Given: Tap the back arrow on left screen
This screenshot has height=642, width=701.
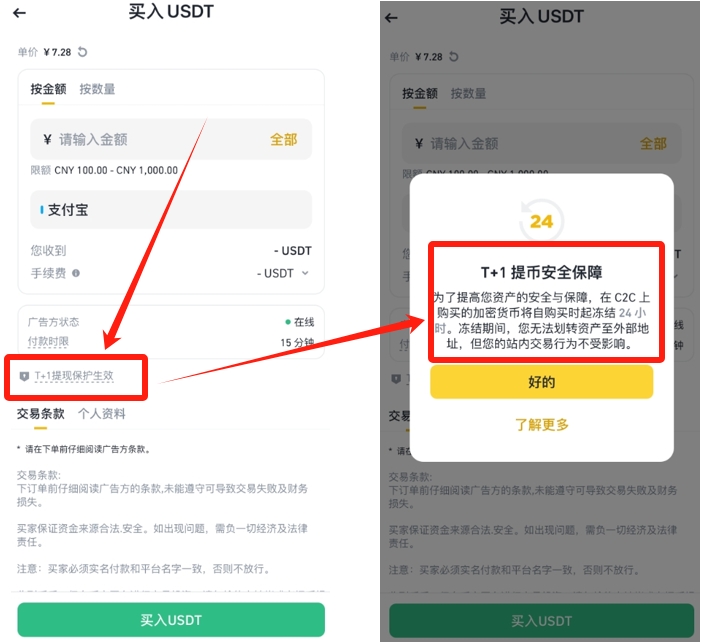Looking at the screenshot, I should [x=19, y=13].
